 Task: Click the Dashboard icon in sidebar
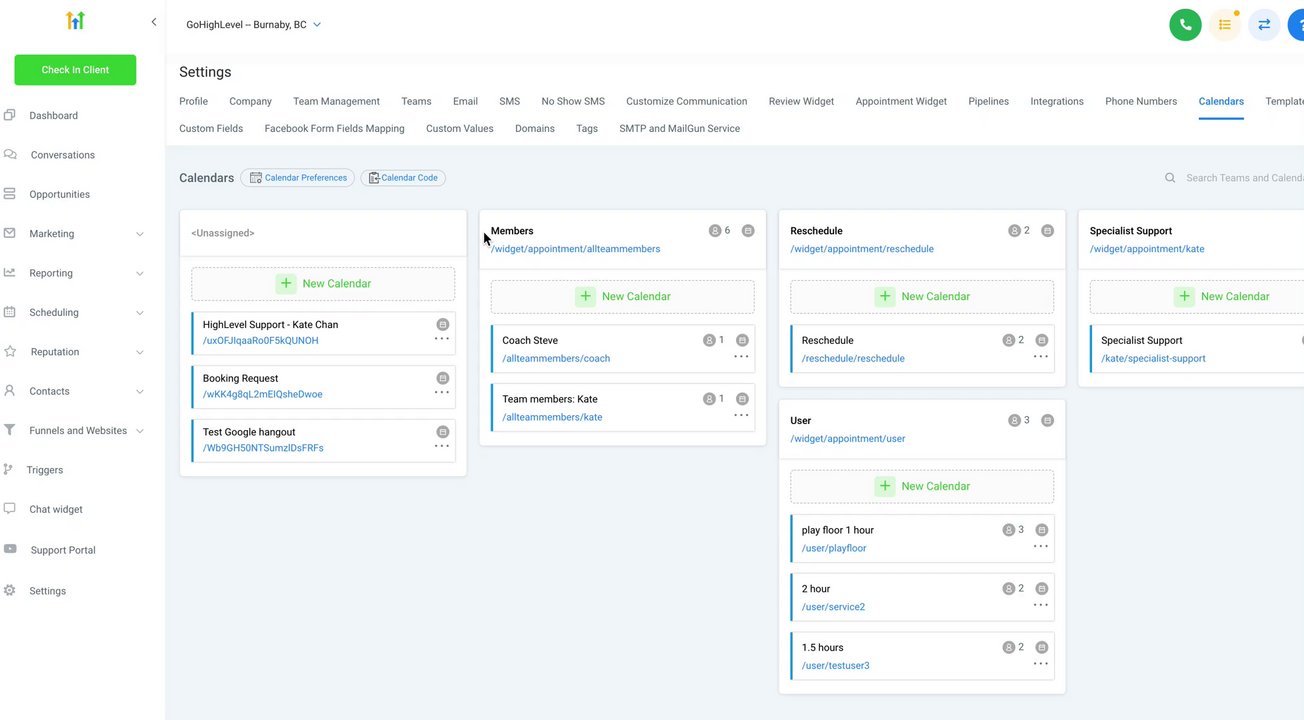[x=10, y=115]
